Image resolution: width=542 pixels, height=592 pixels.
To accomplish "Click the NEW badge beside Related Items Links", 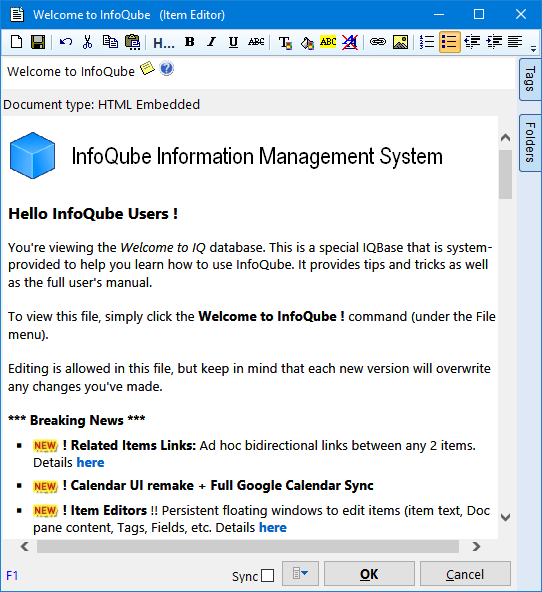I will (45, 446).
